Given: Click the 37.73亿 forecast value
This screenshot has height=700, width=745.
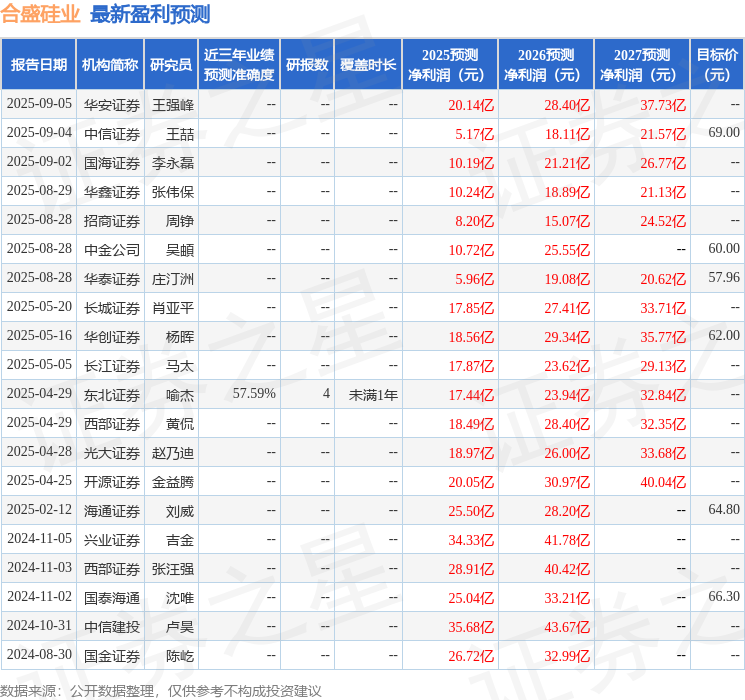Looking at the screenshot, I should point(663,105).
